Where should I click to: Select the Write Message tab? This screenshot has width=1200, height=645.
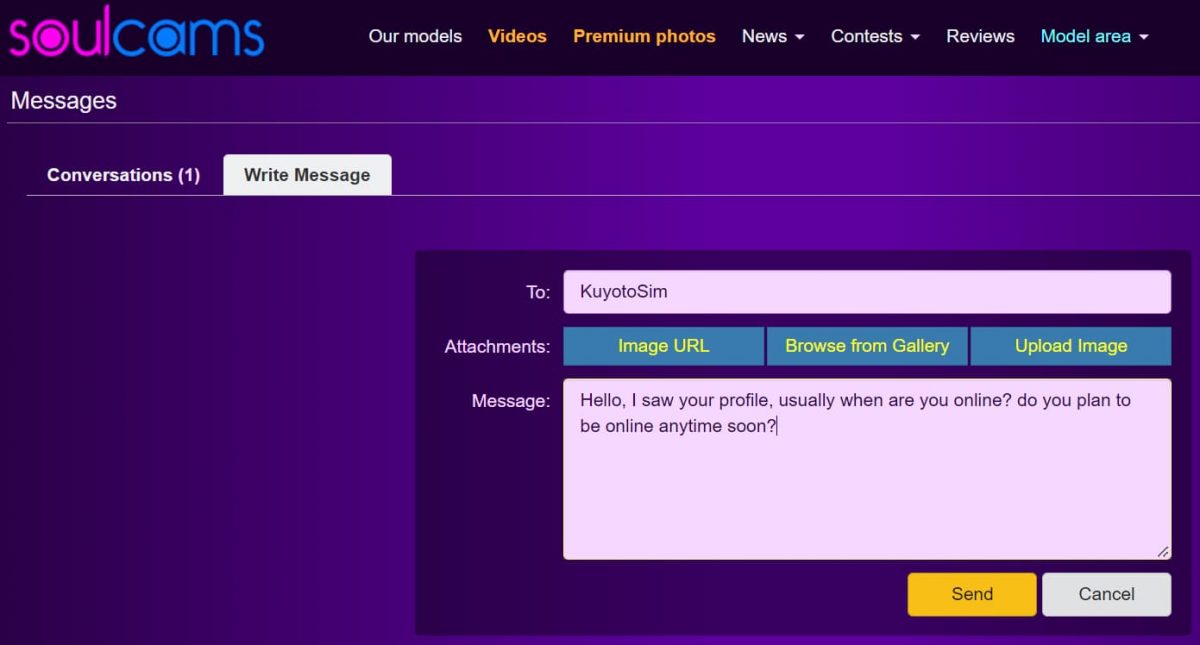[x=307, y=175]
